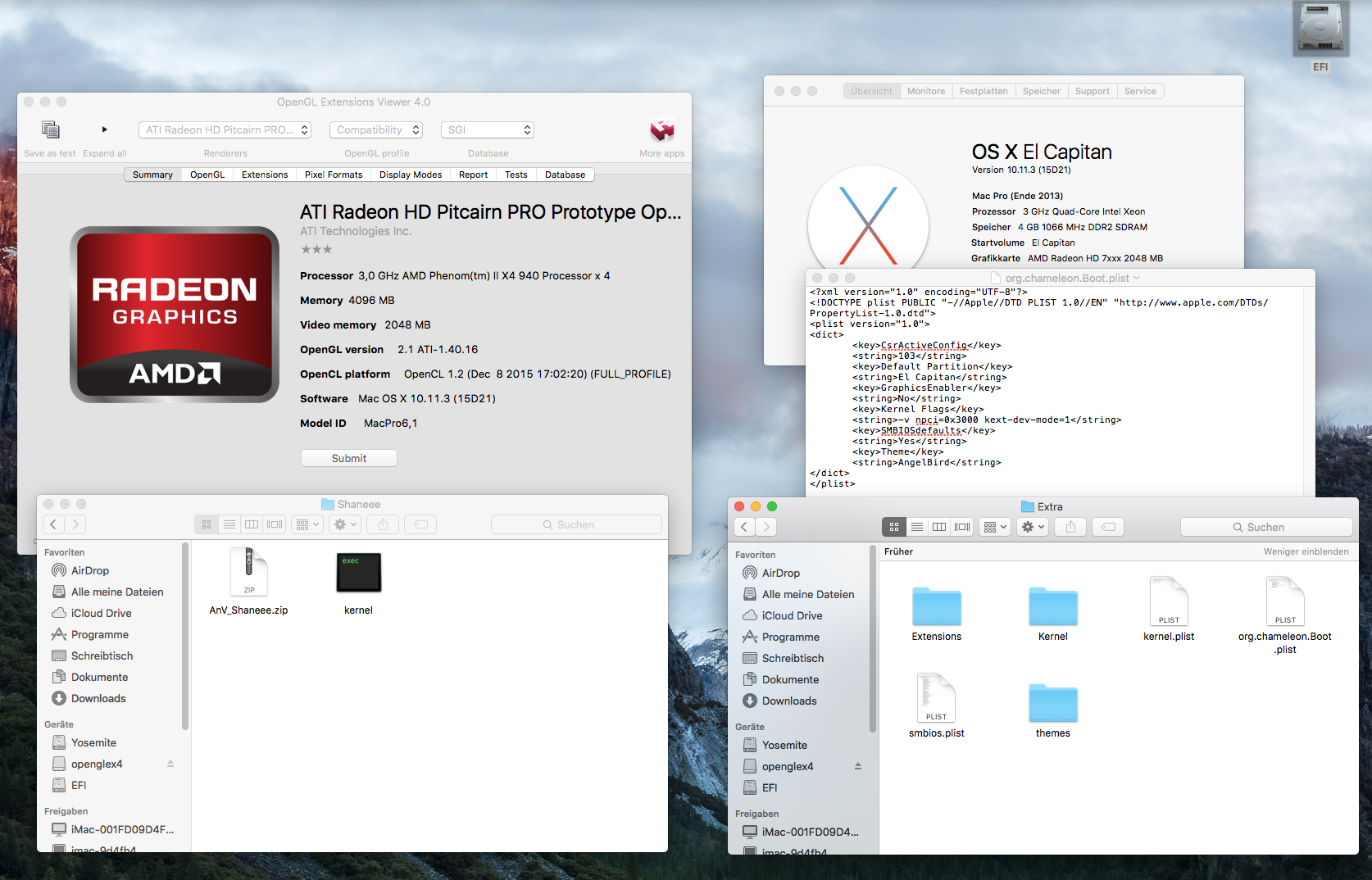The height and width of the screenshot is (880, 1372).
Task: Eject openglex4 in Extra window sidebar
Action: [858, 766]
